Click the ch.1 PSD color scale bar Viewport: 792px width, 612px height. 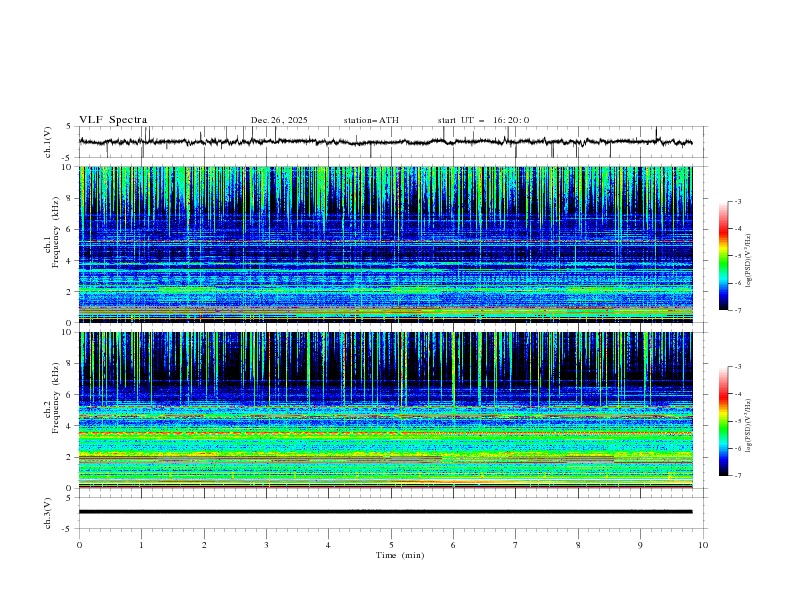[723, 256]
